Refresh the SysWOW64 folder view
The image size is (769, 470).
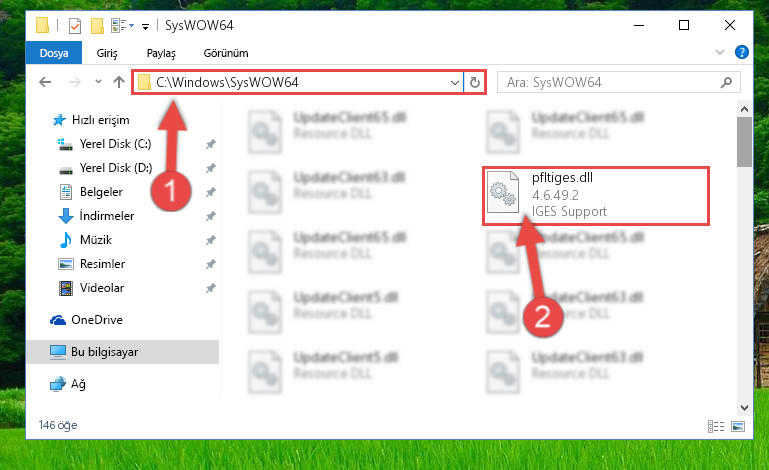pyautogui.click(x=474, y=82)
